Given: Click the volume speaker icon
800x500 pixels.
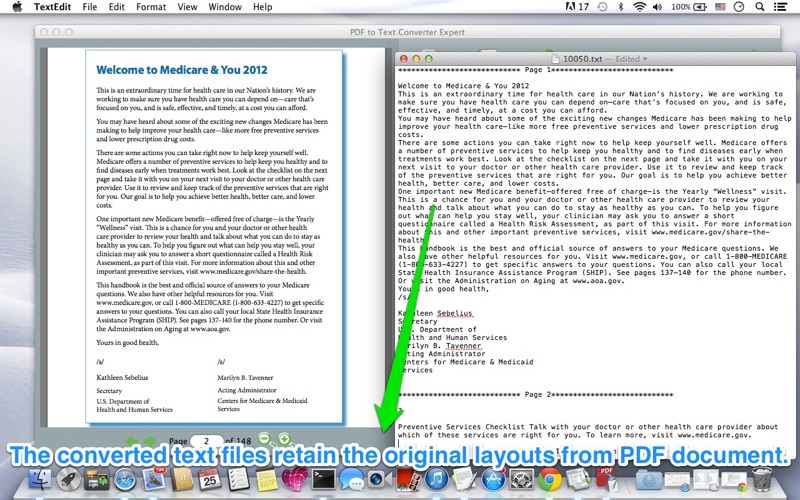Looking at the screenshot, I should [657, 7].
